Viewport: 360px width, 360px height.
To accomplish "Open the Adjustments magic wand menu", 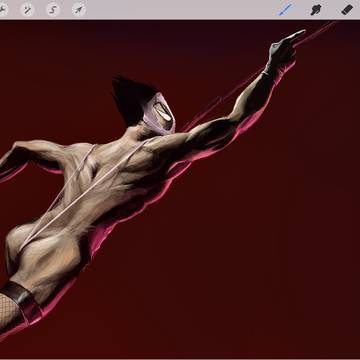I will pyautogui.click(x=27, y=9).
